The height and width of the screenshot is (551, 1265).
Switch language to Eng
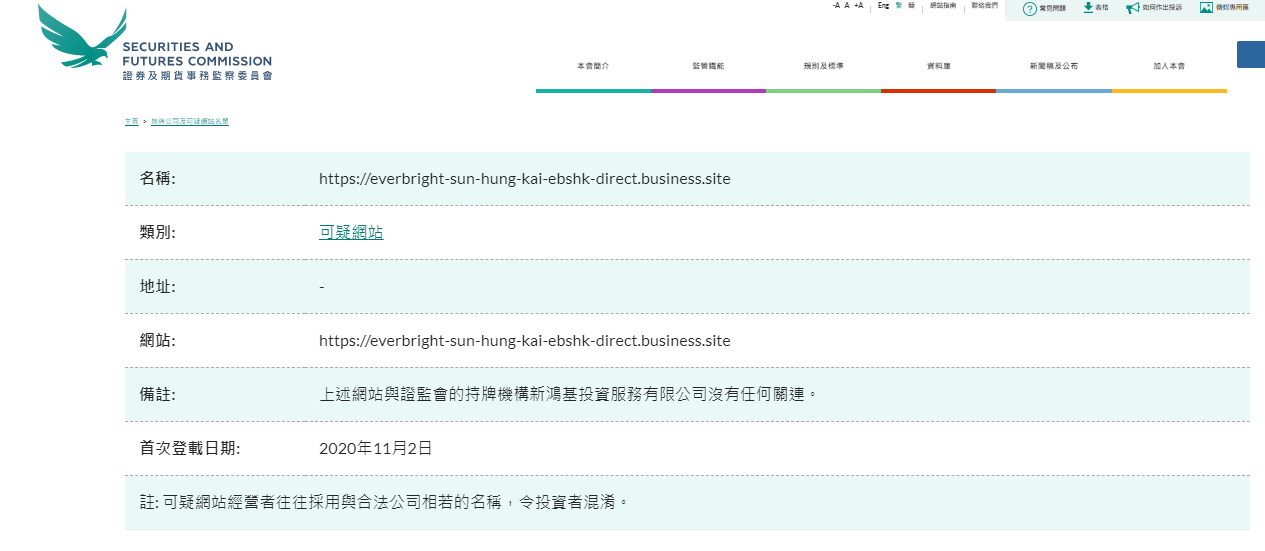(x=883, y=6)
